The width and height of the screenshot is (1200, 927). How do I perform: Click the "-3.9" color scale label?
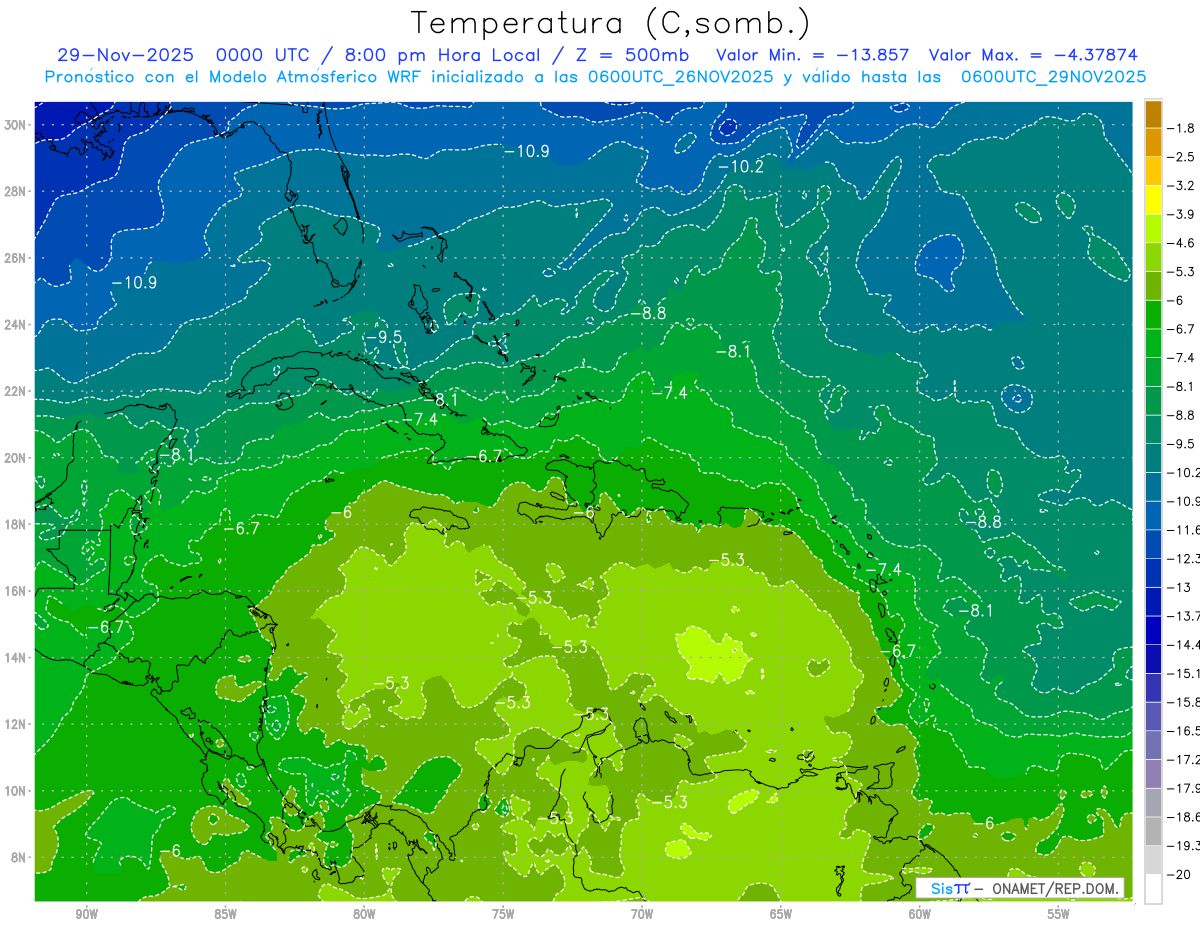point(1181,214)
